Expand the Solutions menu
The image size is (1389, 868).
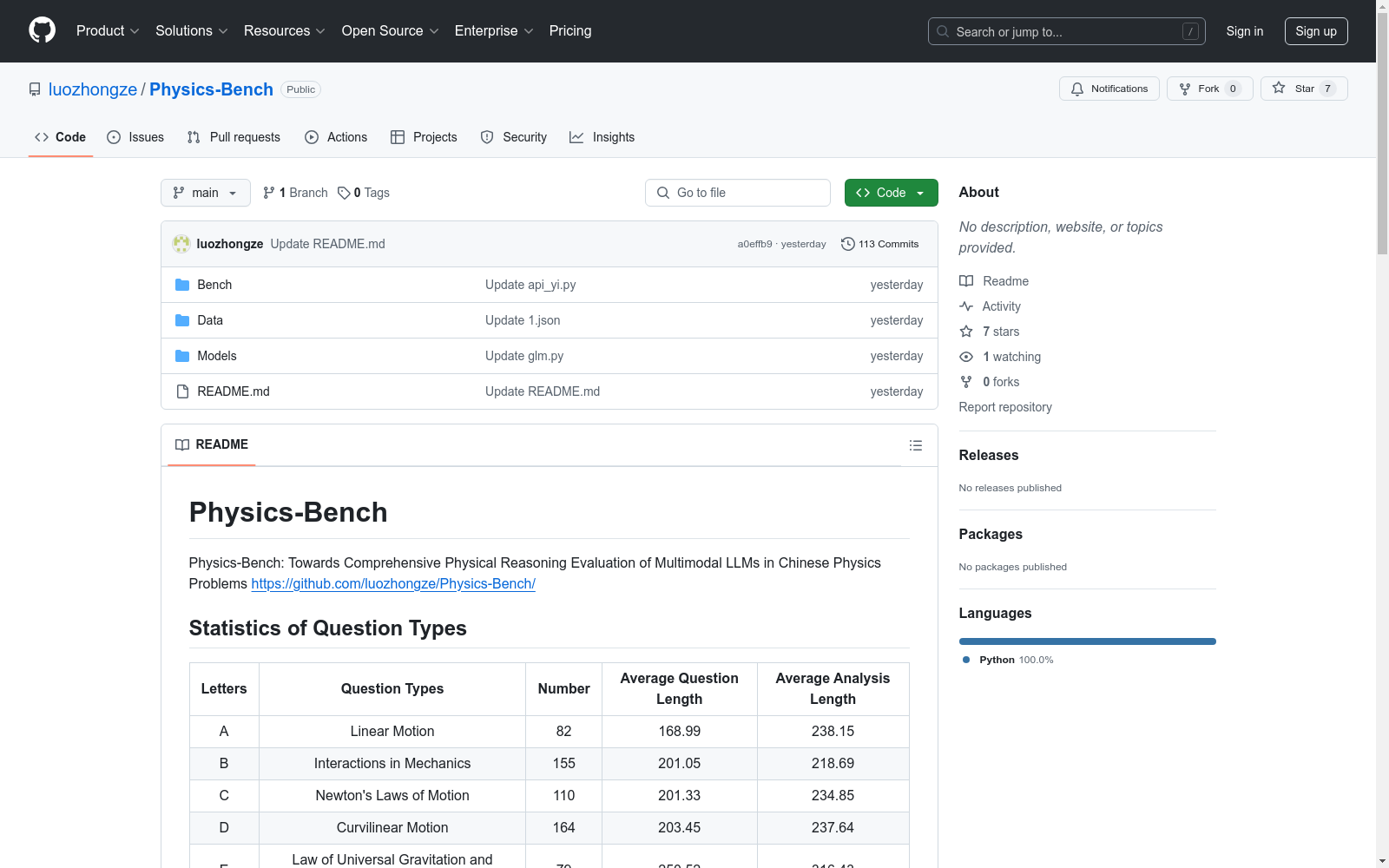tap(192, 31)
